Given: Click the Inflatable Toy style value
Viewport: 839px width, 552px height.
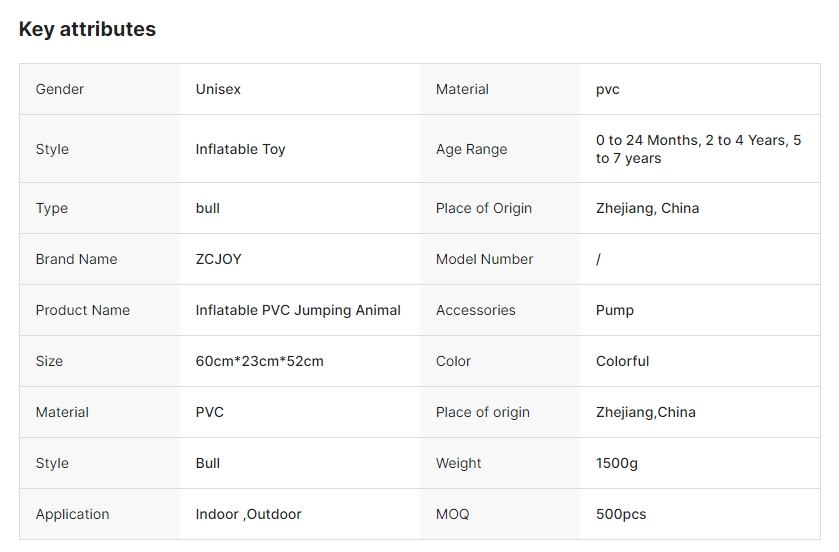Looking at the screenshot, I should (240, 149).
